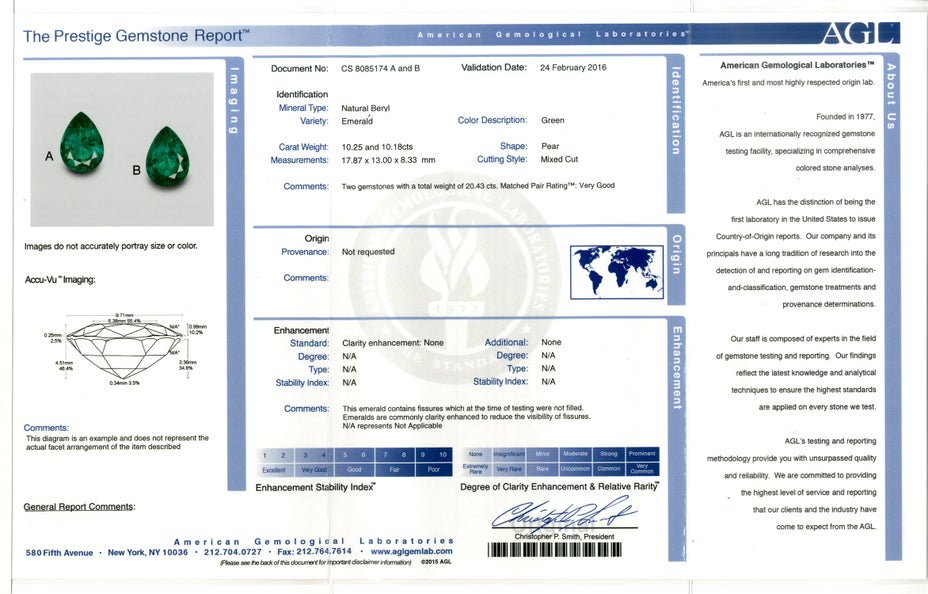
Task: Click the document number CS 8085174 A and B
Action: tap(381, 69)
